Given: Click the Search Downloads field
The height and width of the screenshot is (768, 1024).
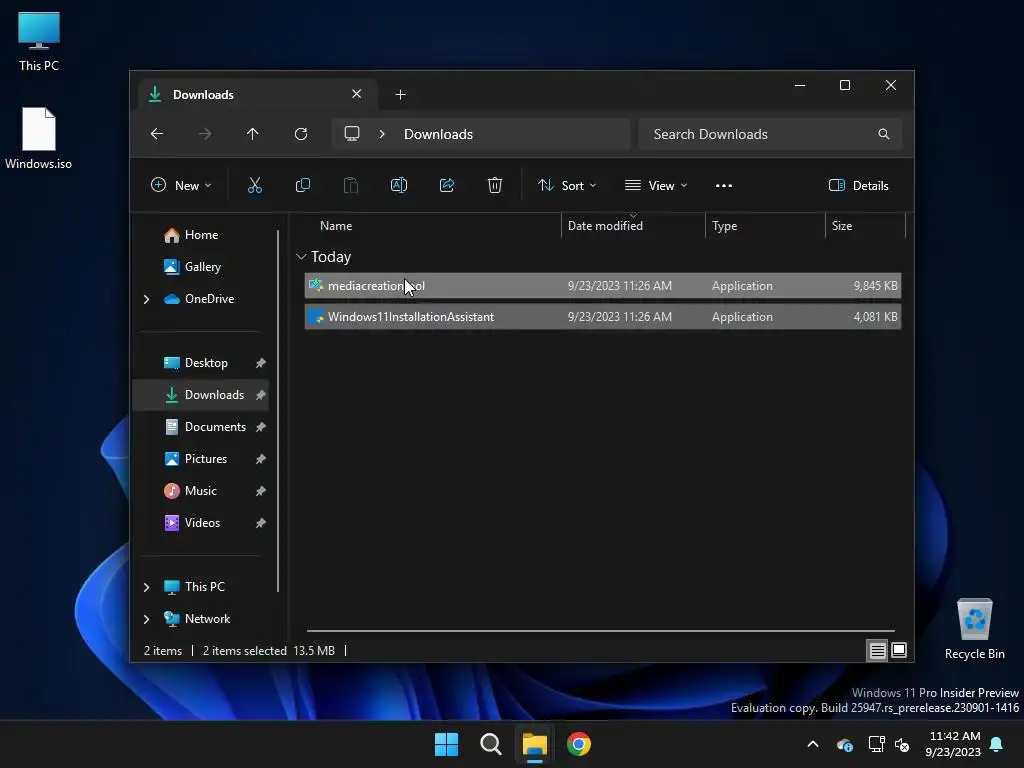Looking at the screenshot, I should tap(770, 134).
